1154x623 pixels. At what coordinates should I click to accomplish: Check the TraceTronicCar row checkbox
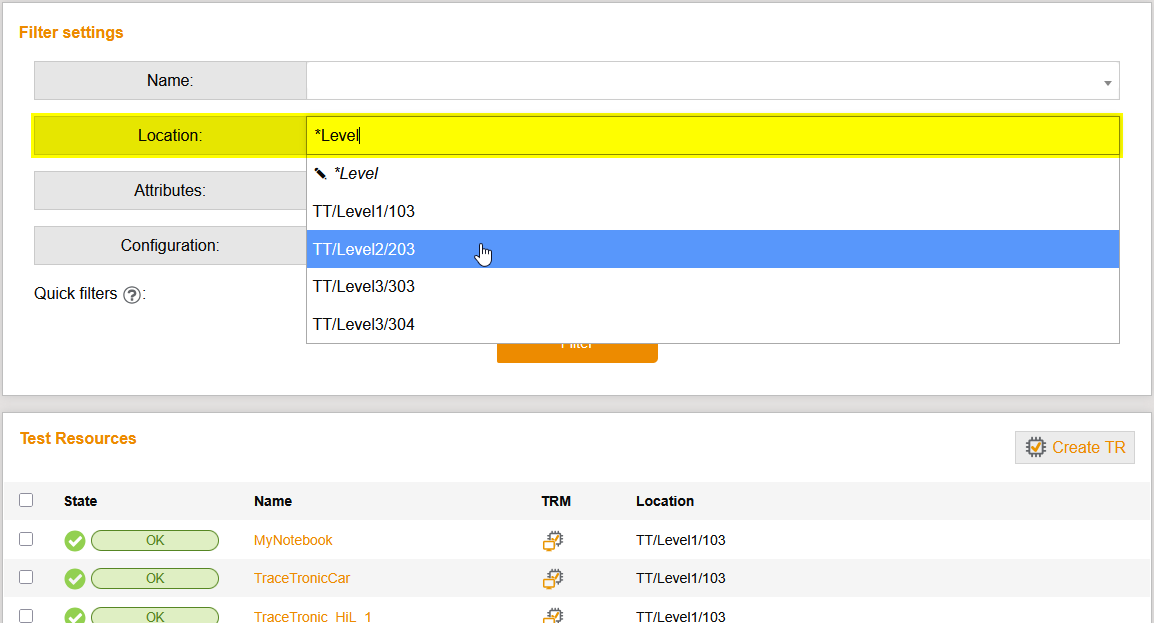click(x=26, y=577)
